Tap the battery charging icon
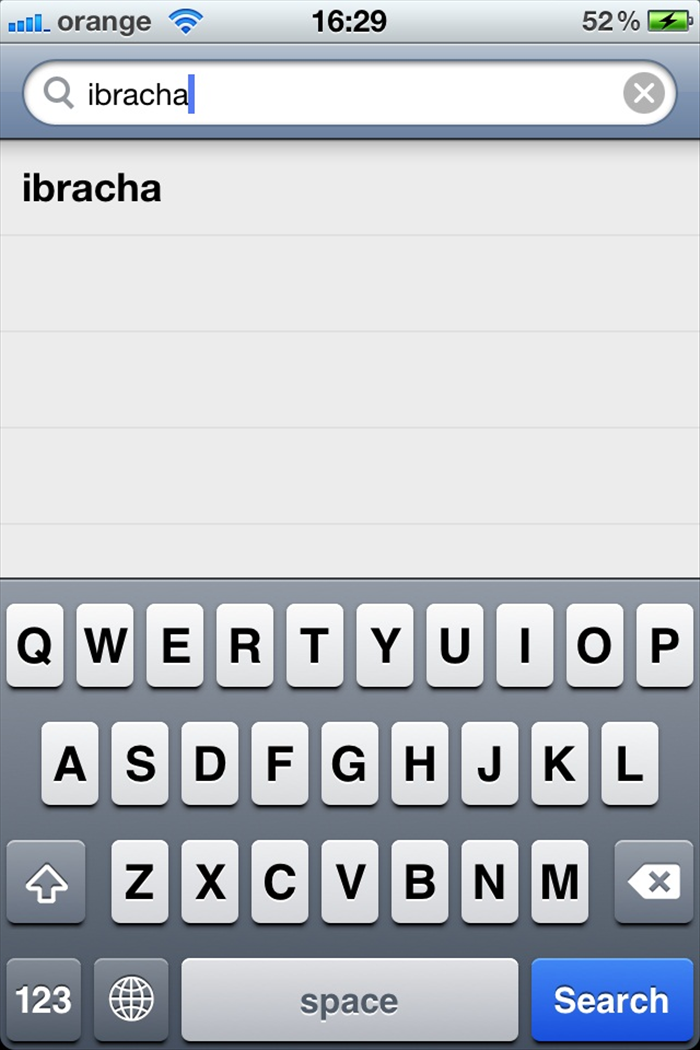The height and width of the screenshot is (1050, 700). [x=670, y=21]
